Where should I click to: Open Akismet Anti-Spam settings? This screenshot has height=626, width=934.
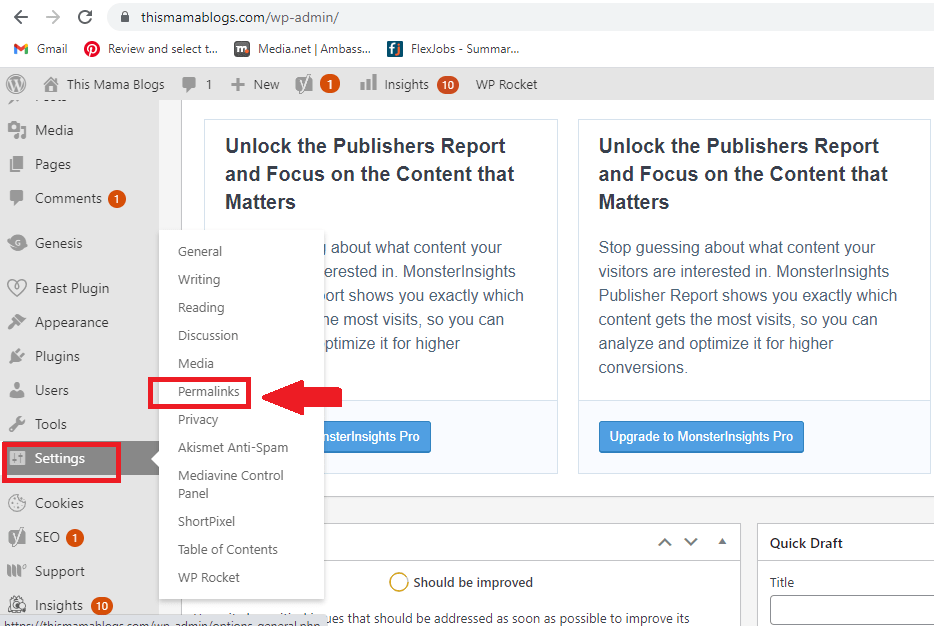tap(233, 447)
